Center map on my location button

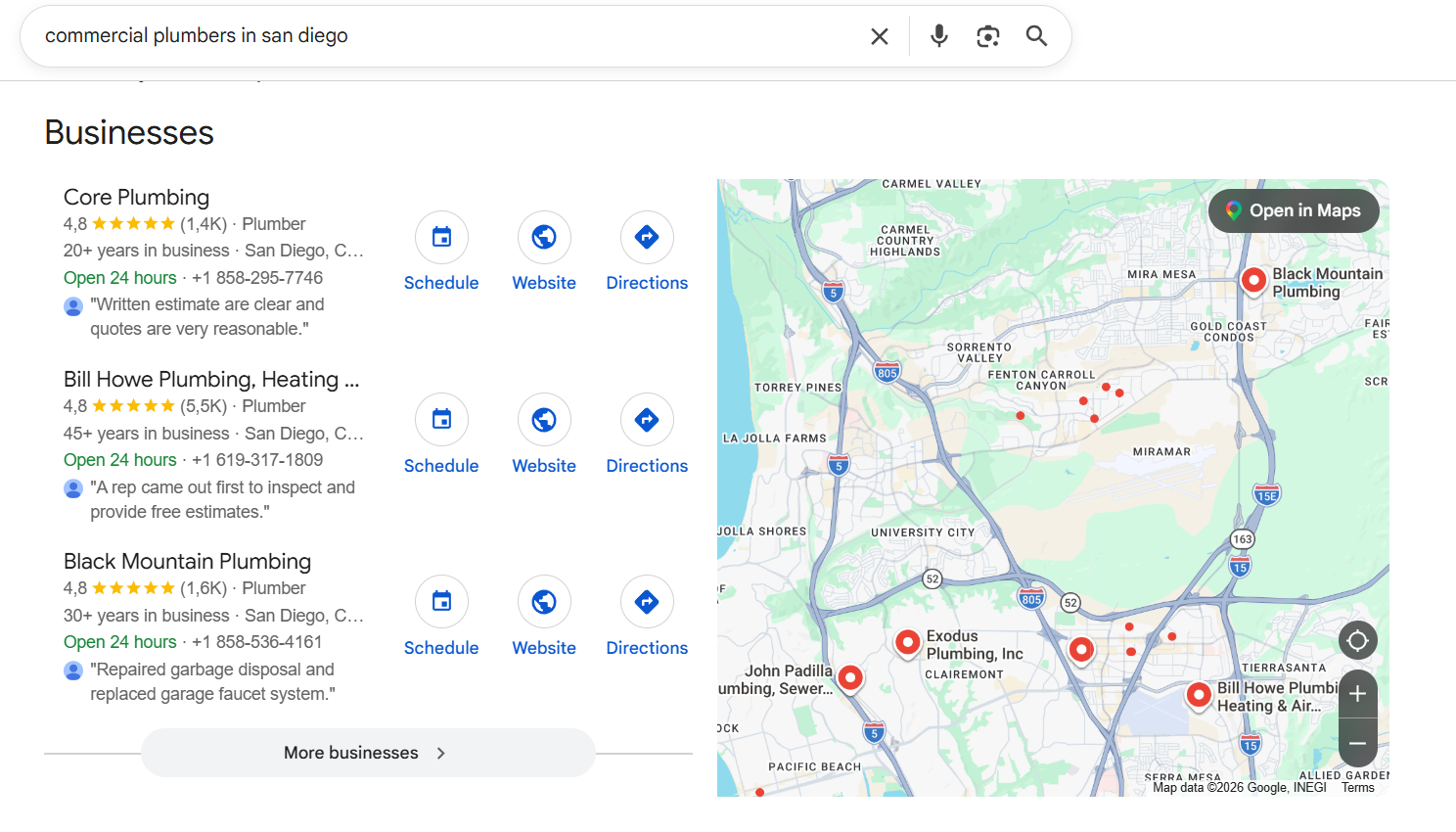1357,641
